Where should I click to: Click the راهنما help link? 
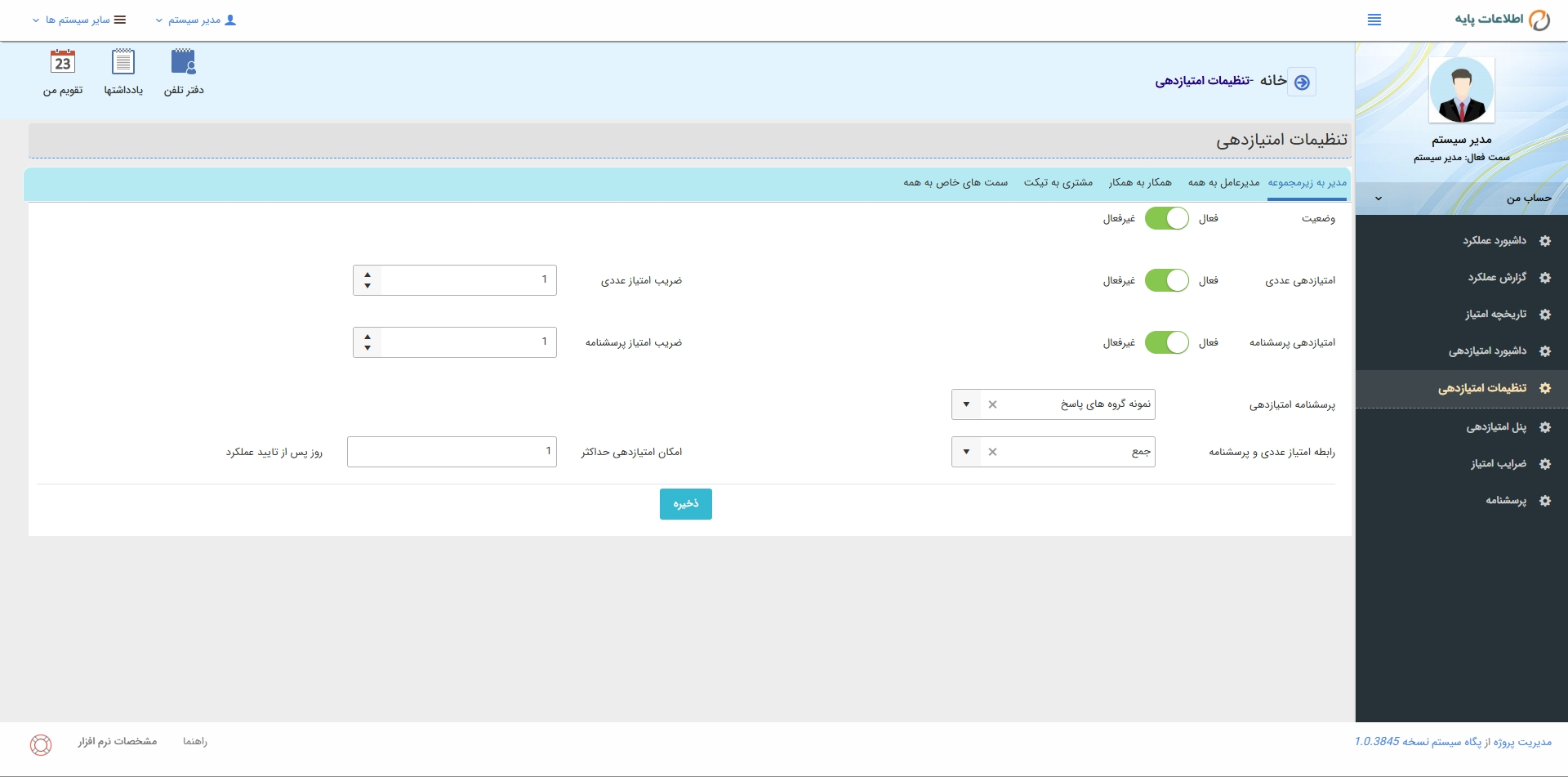[x=195, y=742]
